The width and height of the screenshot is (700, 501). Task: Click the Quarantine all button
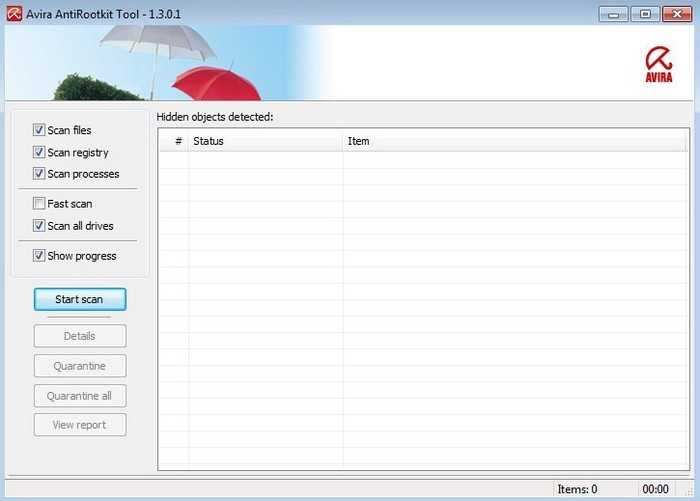(x=80, y=396)
